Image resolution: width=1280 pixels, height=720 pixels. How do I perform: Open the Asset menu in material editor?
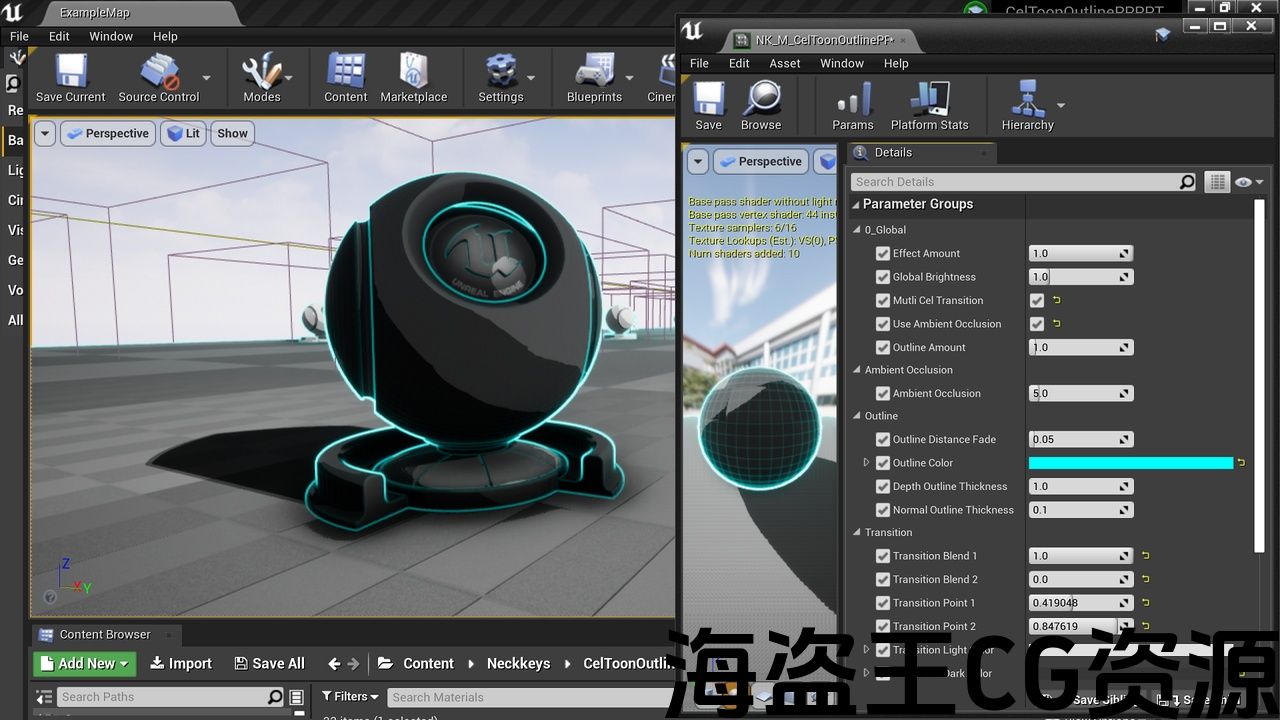[x=784, y=63]
